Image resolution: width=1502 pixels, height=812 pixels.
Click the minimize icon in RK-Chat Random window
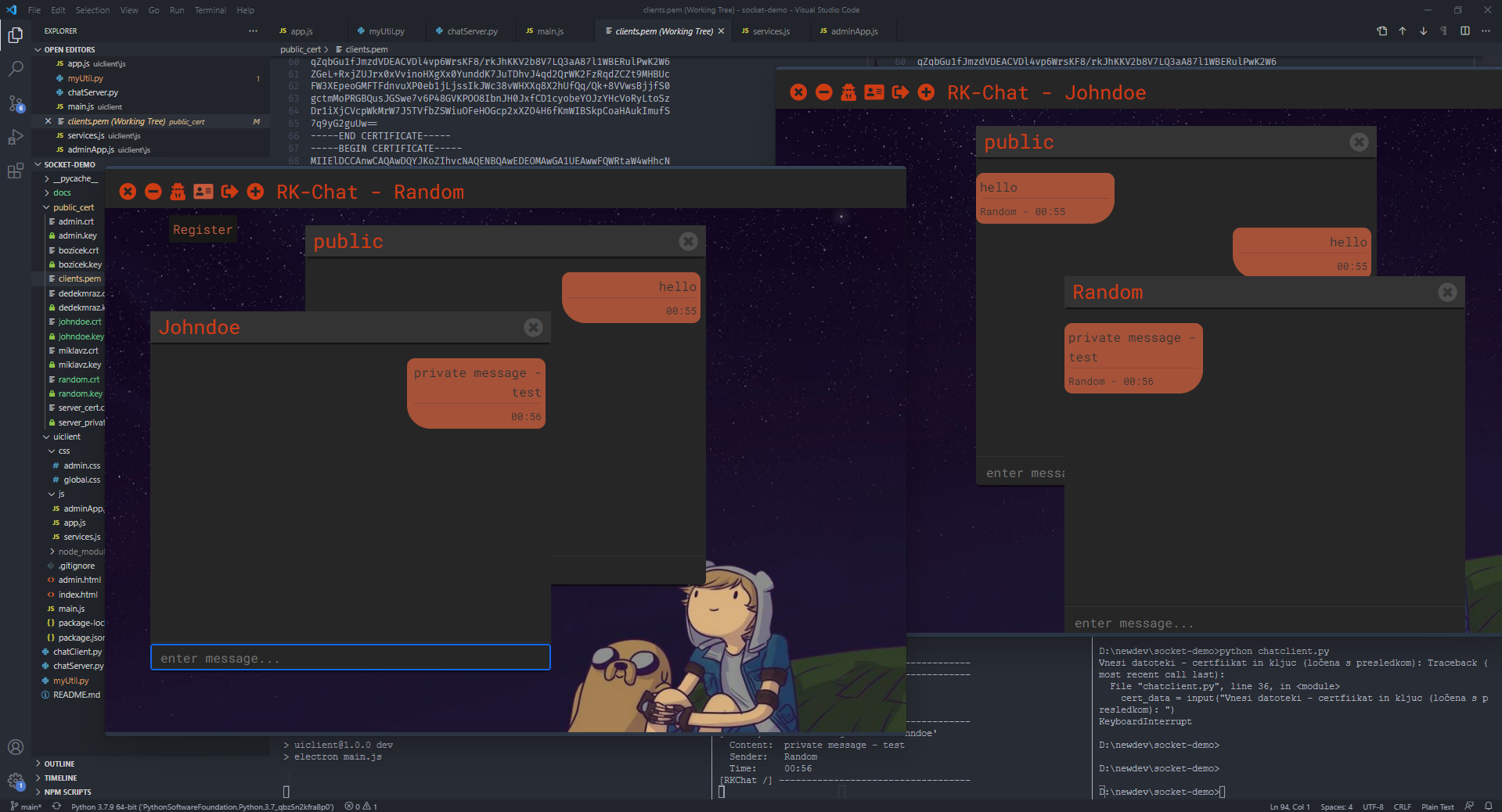click(153, 192)
